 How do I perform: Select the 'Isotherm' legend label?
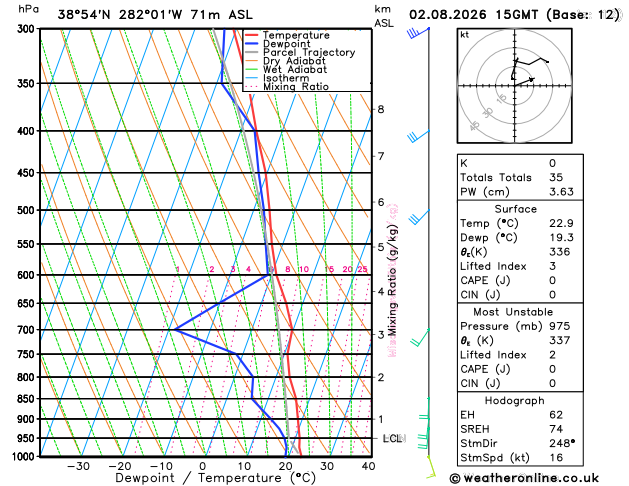286,78
